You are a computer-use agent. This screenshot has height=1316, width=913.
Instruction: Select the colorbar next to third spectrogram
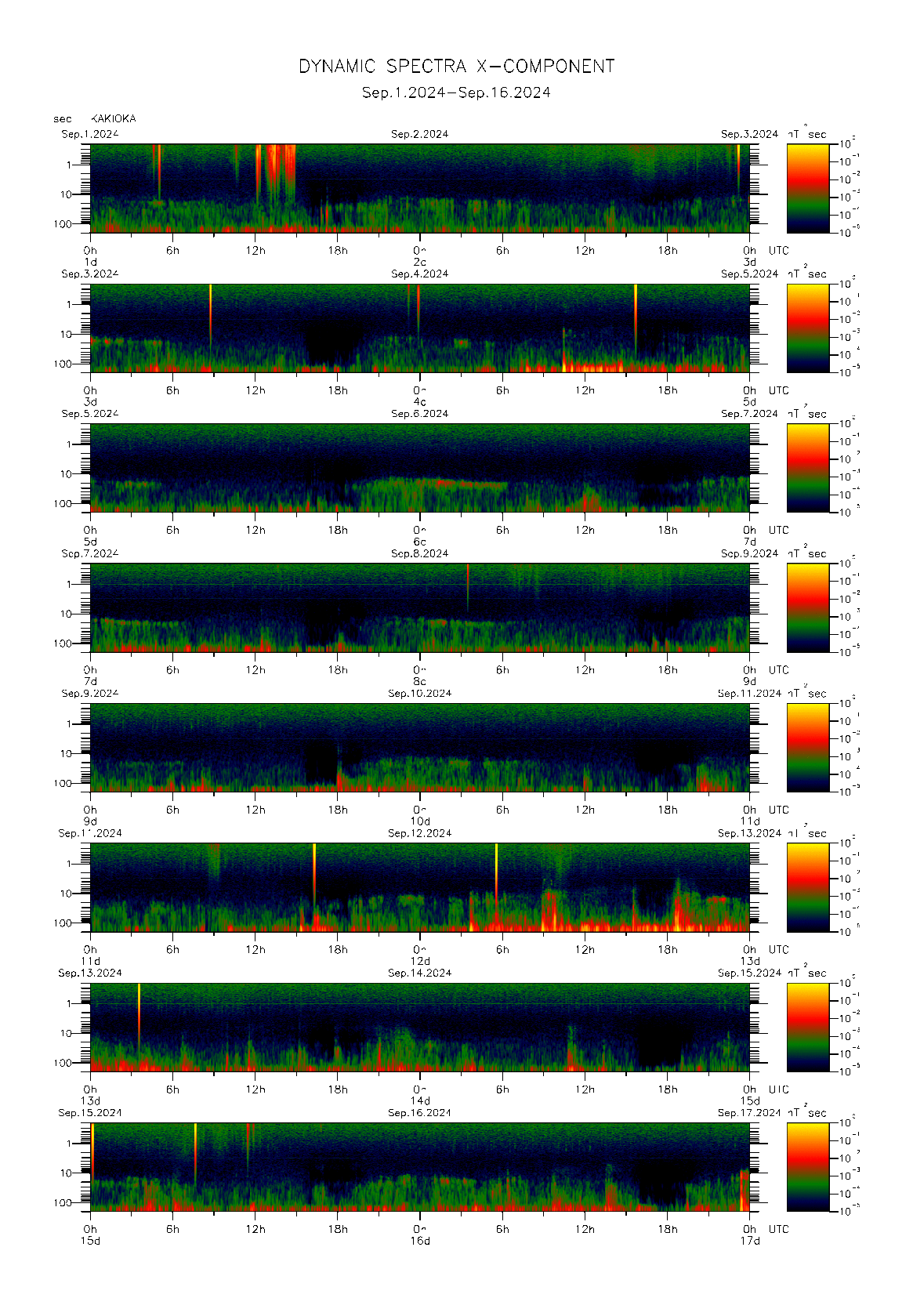click(x=807, y=468)
